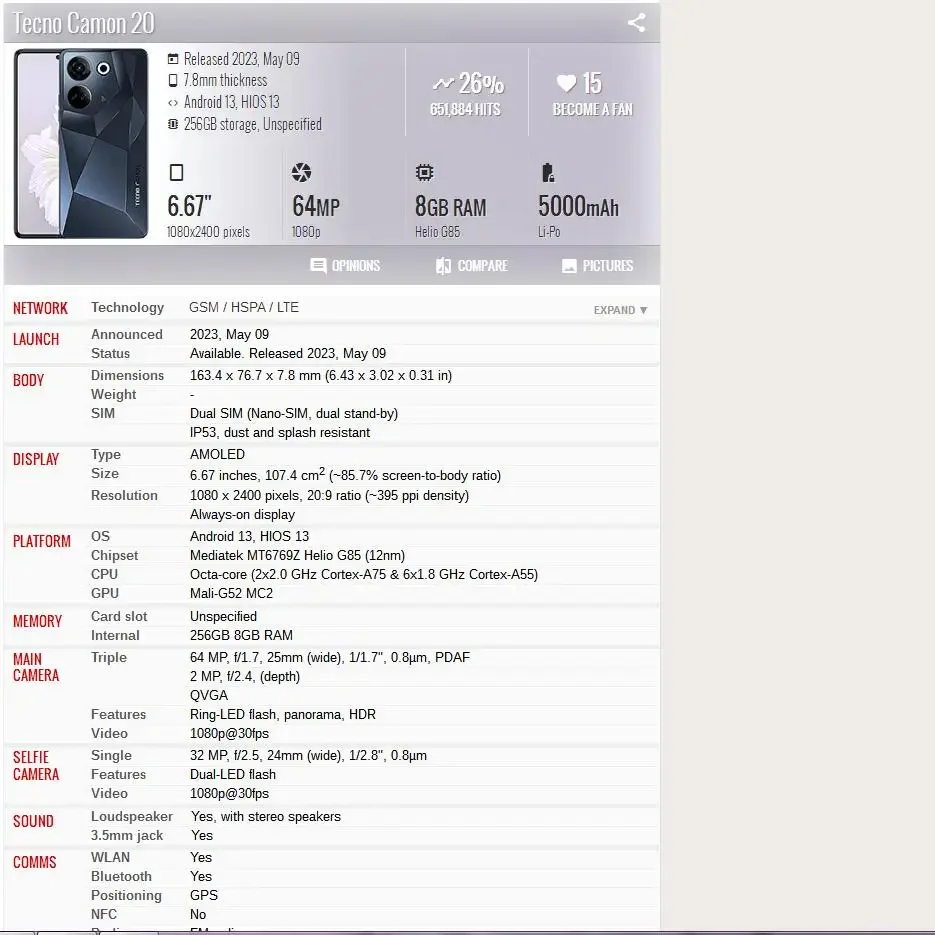Viewport: 935px width, 935px height.
Task: Click the NFC spec label
Action: [104, 914]
